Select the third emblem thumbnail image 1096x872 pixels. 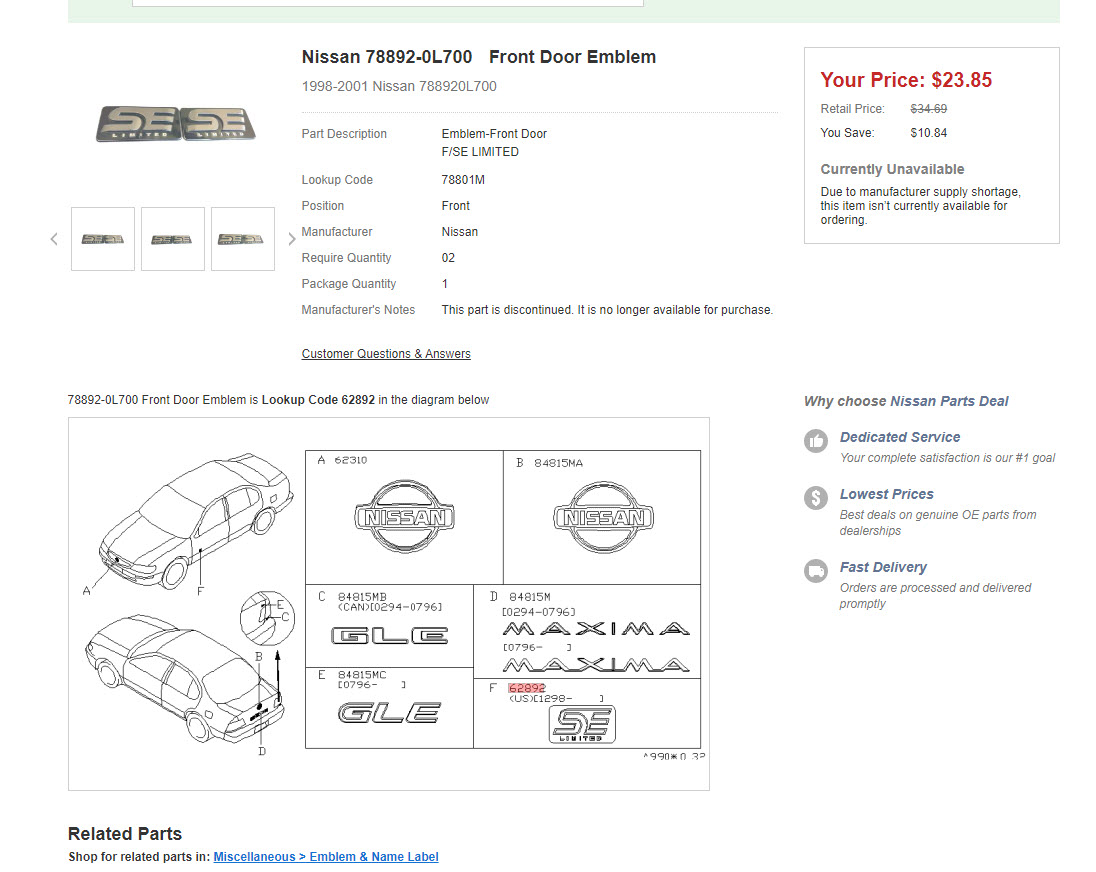[x=243, y=239]
